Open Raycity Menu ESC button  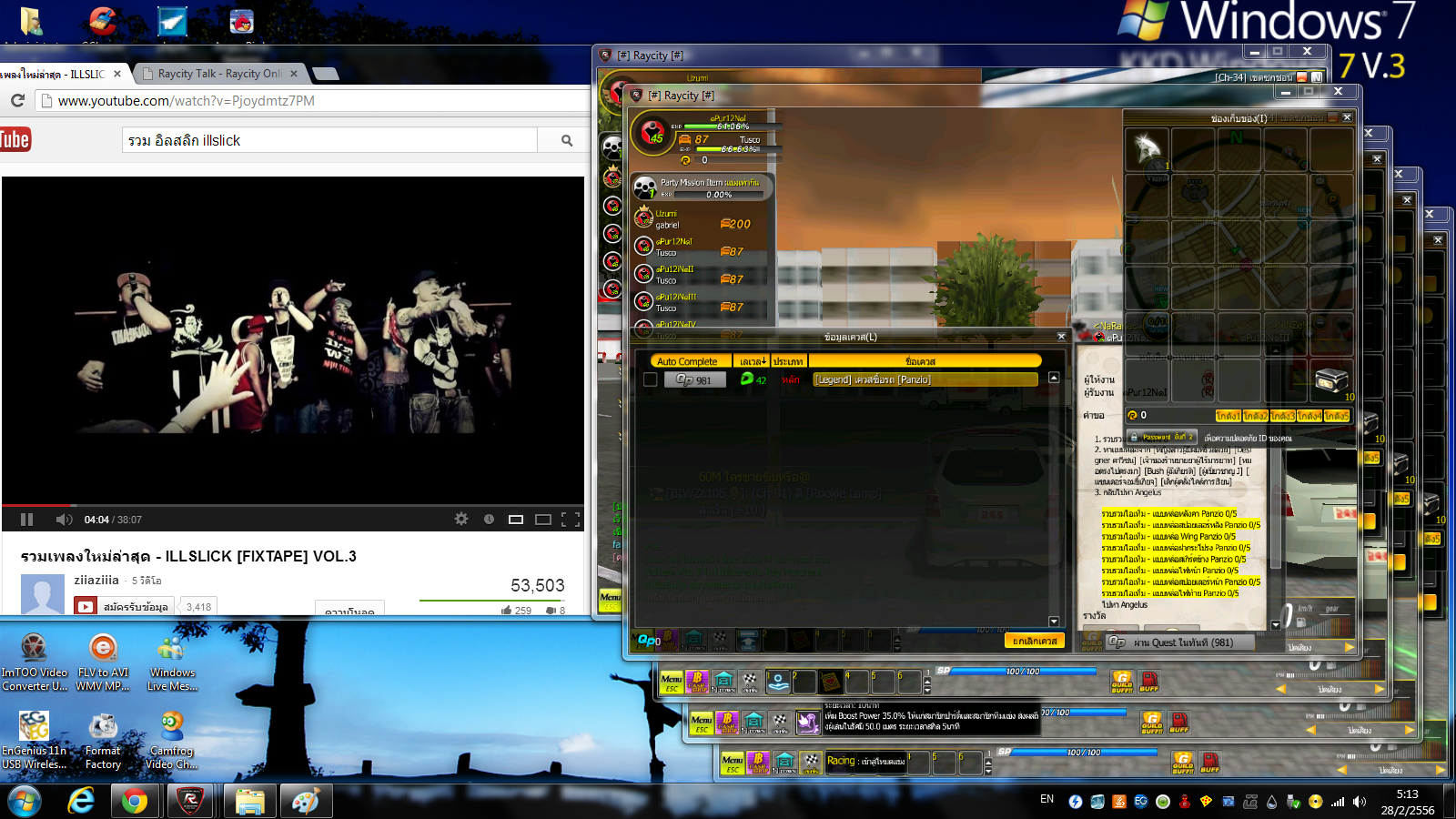pyautogui.click(x=672, y=682)
